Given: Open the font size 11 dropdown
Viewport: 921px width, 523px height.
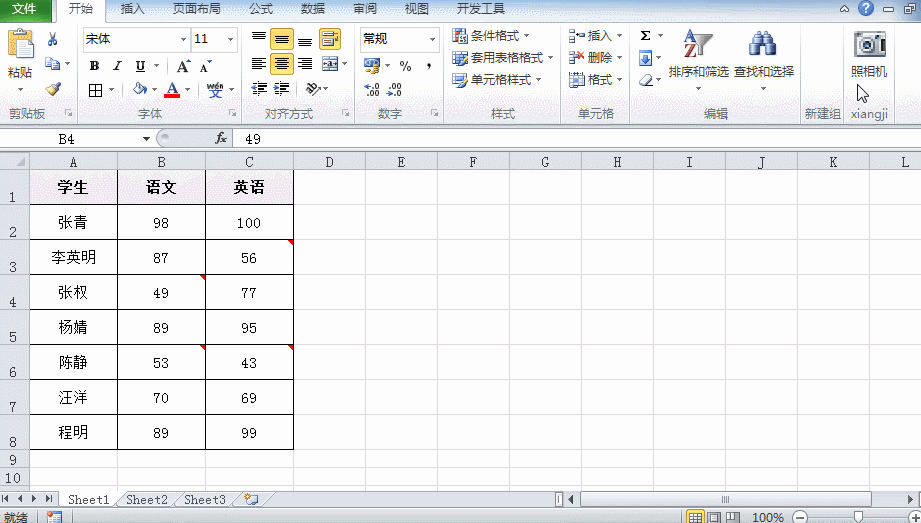Looking at the screenshot, I should pos(230,39).
